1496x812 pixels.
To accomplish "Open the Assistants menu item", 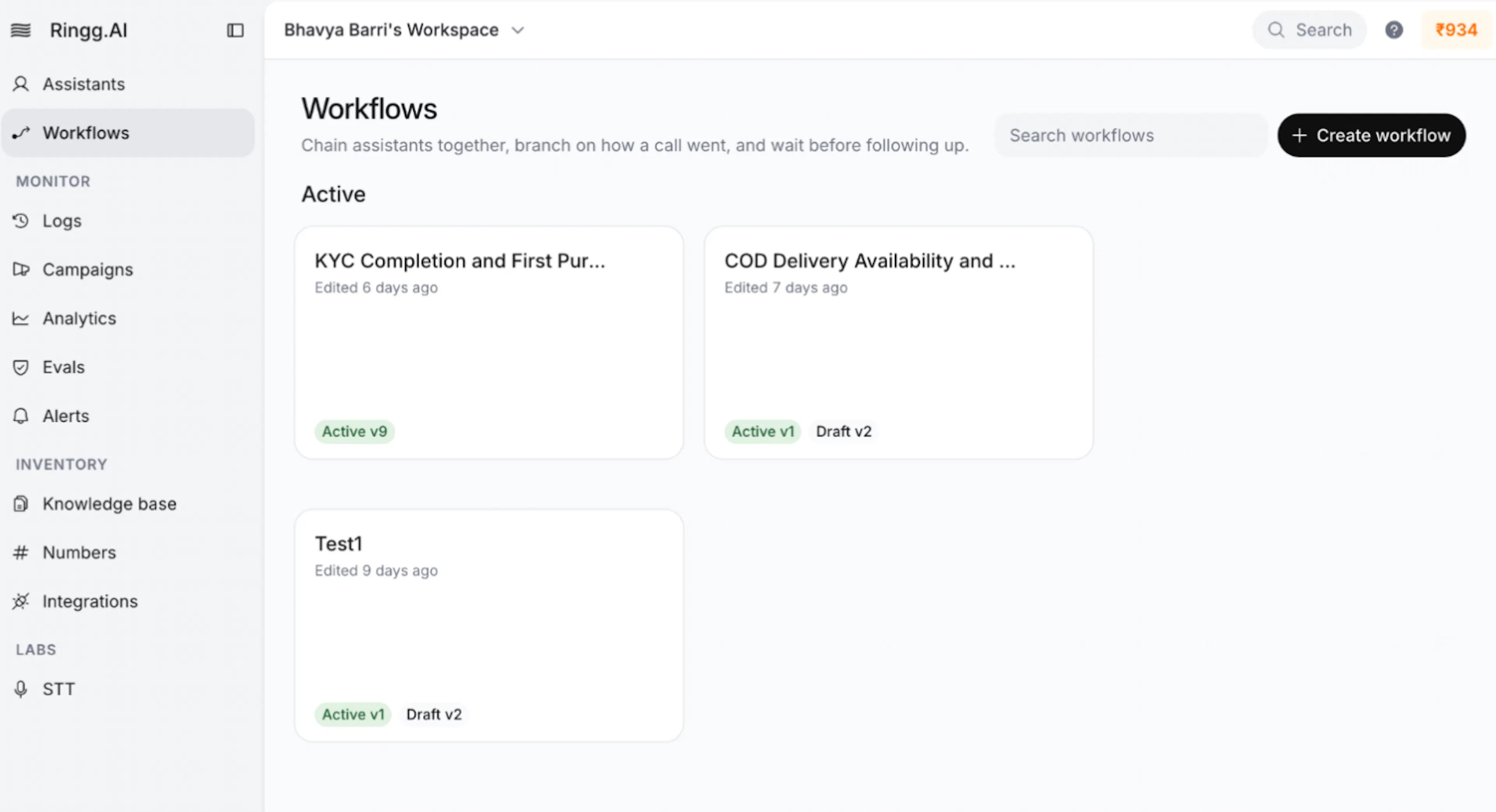I will coord(128,84).
